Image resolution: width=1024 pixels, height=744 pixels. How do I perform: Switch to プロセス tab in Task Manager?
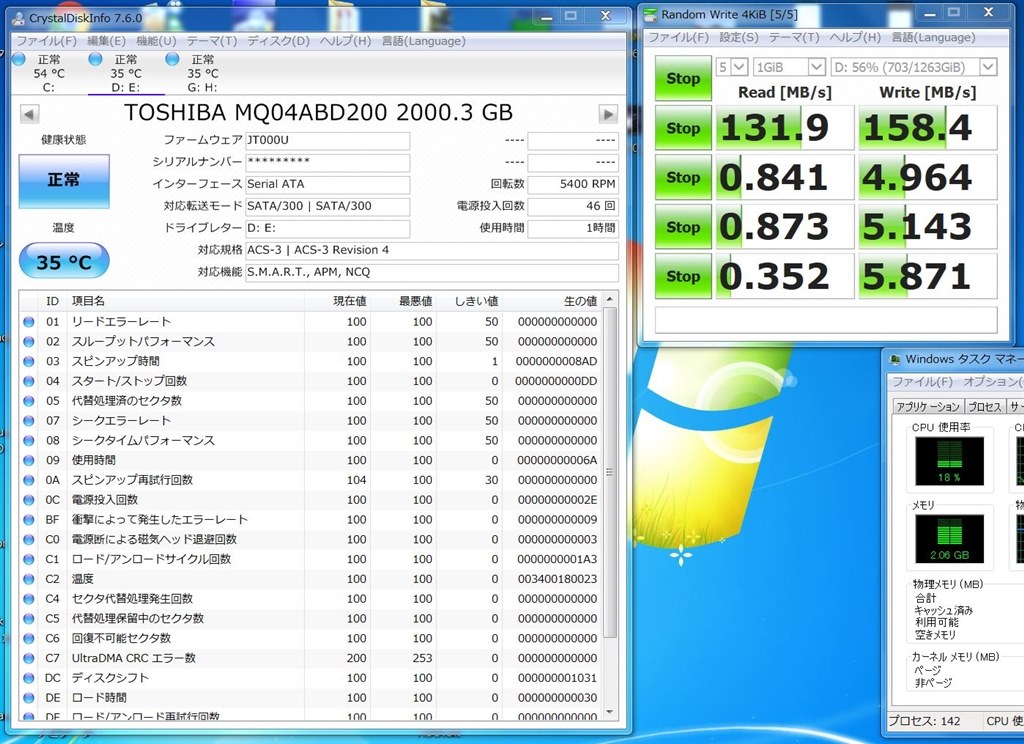(984, 406)
